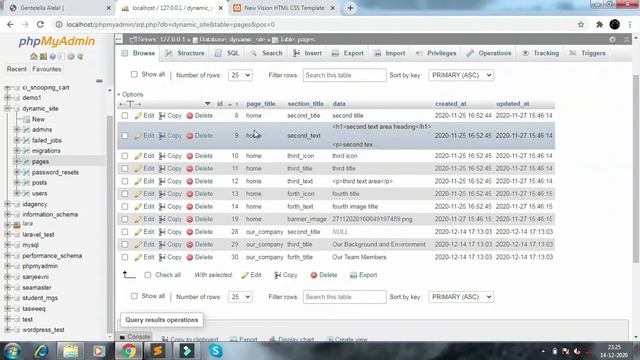
Task: Open File Explorer from taskbar
Action: (x=70, y=351)
